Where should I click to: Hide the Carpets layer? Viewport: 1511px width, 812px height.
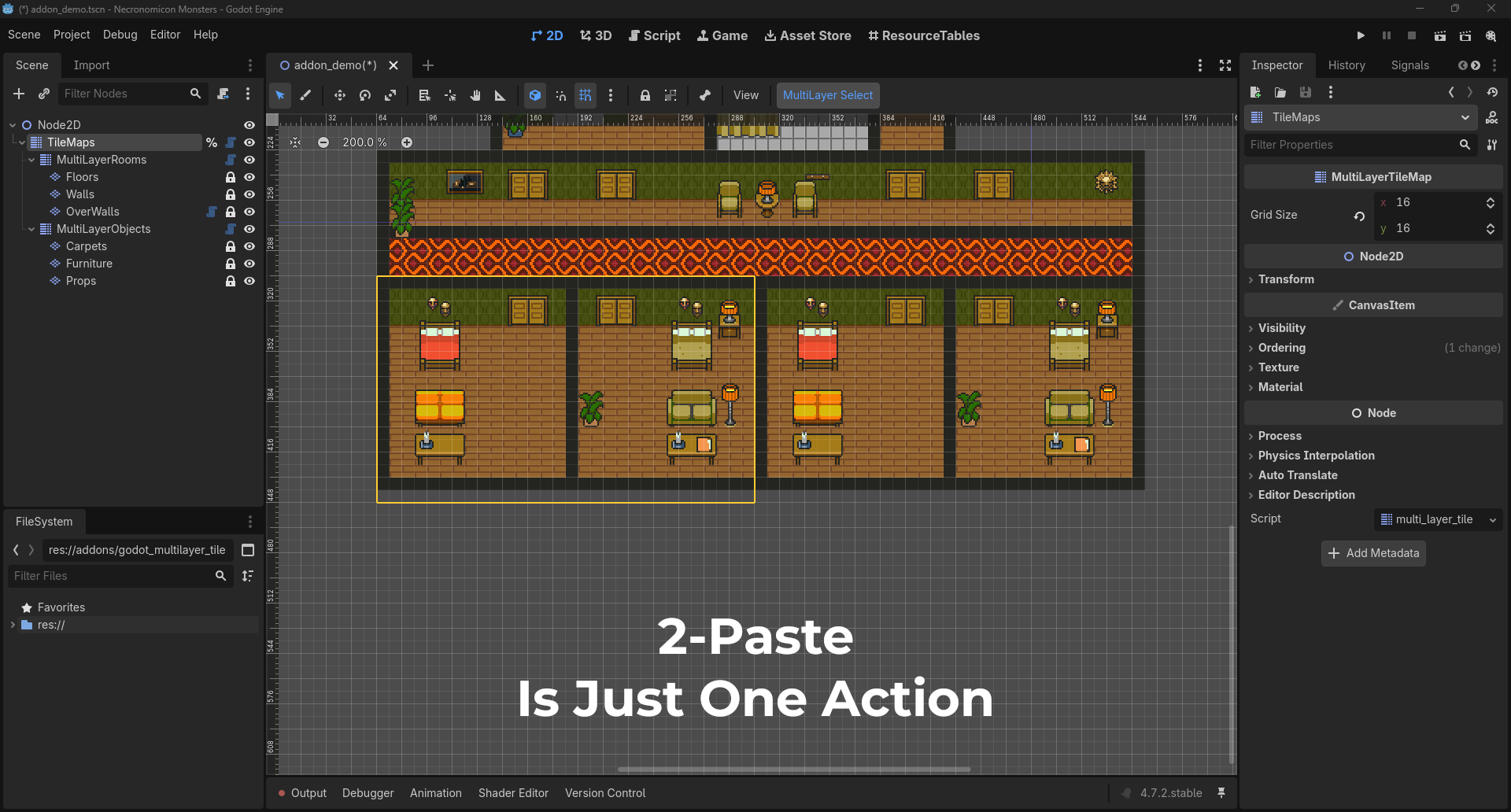coord(249,246)
